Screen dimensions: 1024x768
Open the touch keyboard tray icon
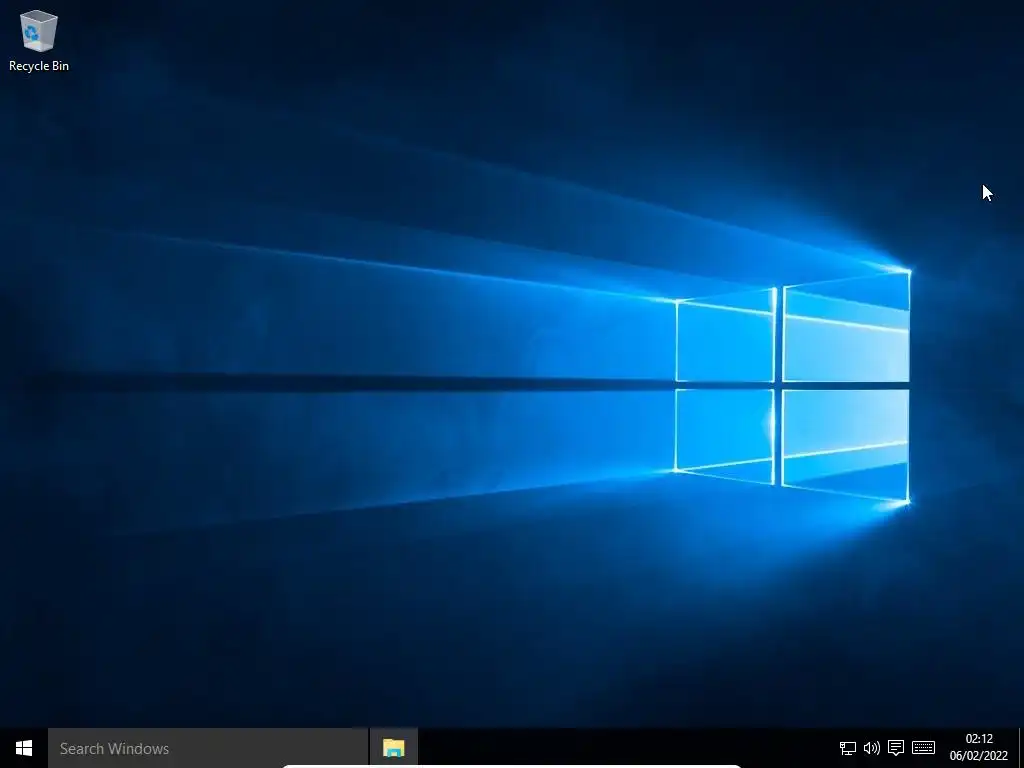tap(923, 747)
